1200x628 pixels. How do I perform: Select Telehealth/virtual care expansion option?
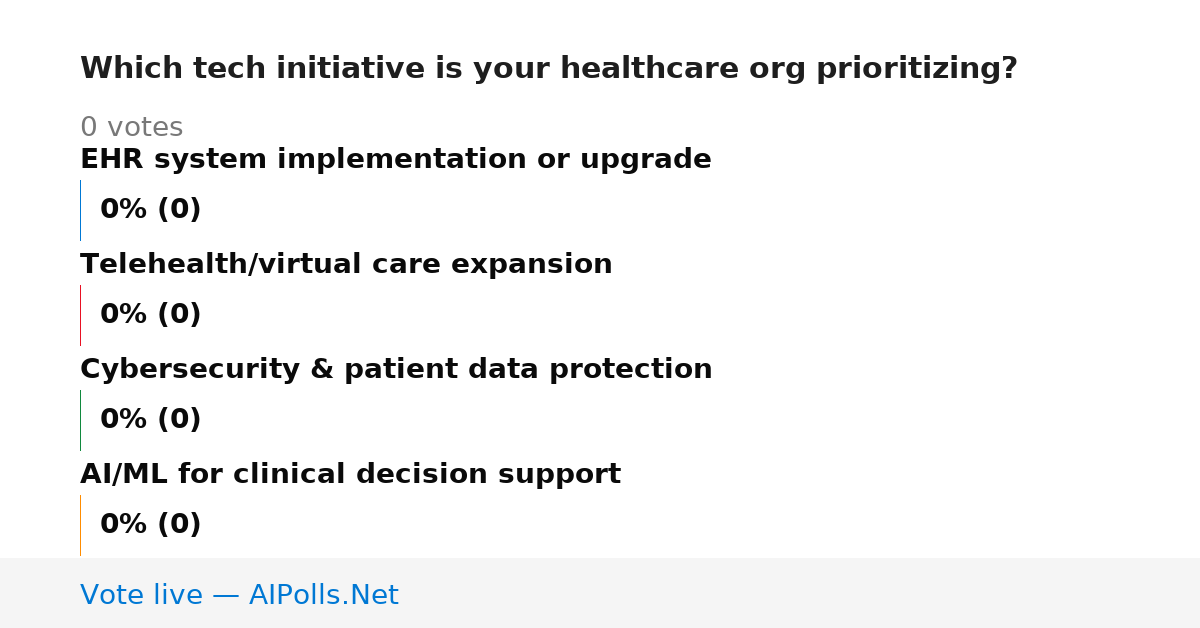coord(346,265)
